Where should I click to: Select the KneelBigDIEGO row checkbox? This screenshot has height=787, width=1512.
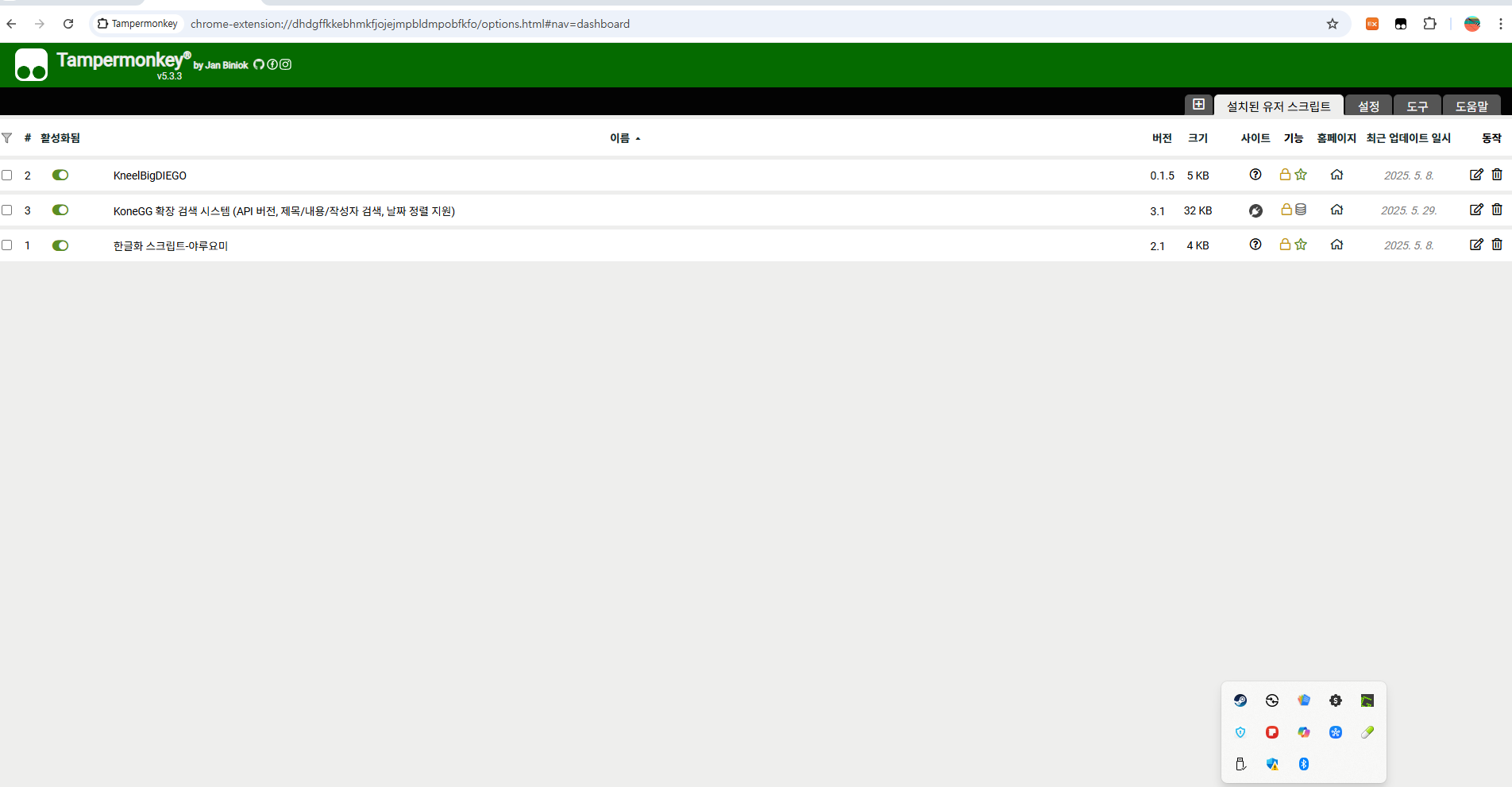pos(7,176)
